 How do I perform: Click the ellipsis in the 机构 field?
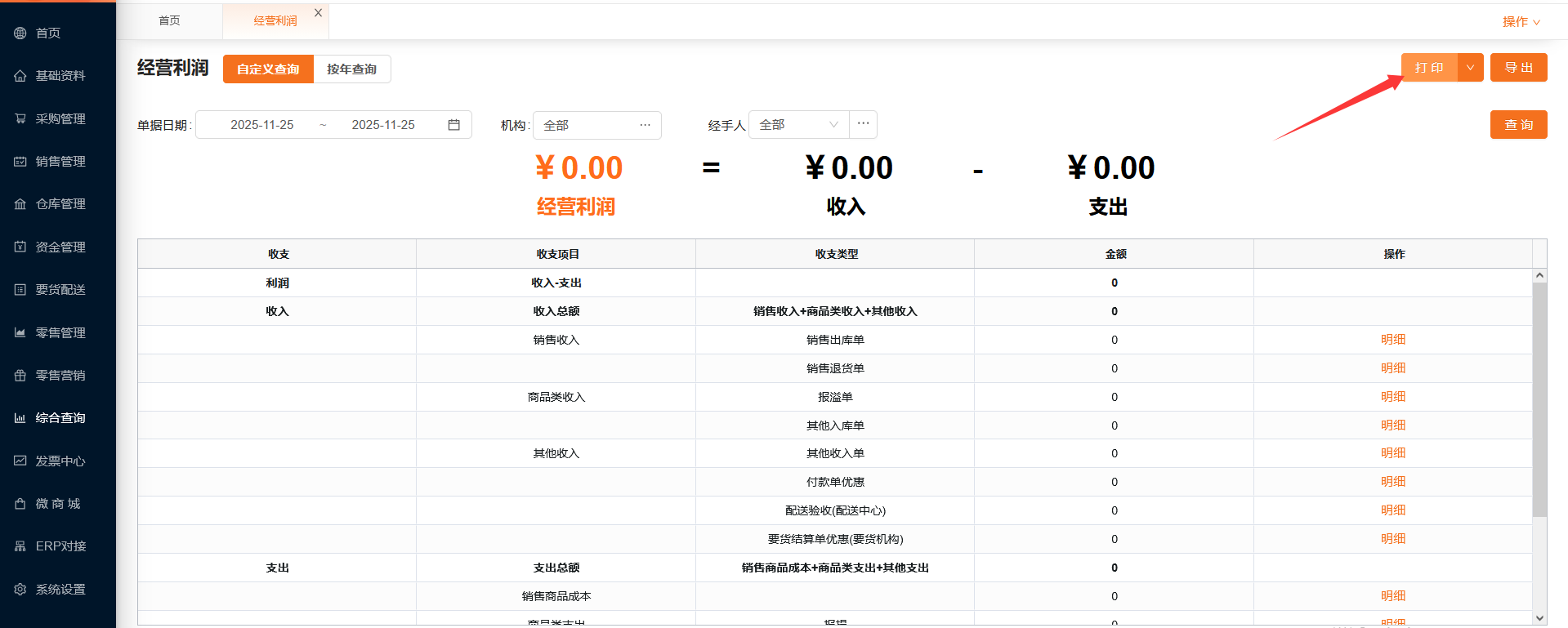pyautogui.click(x=645, y=125)
